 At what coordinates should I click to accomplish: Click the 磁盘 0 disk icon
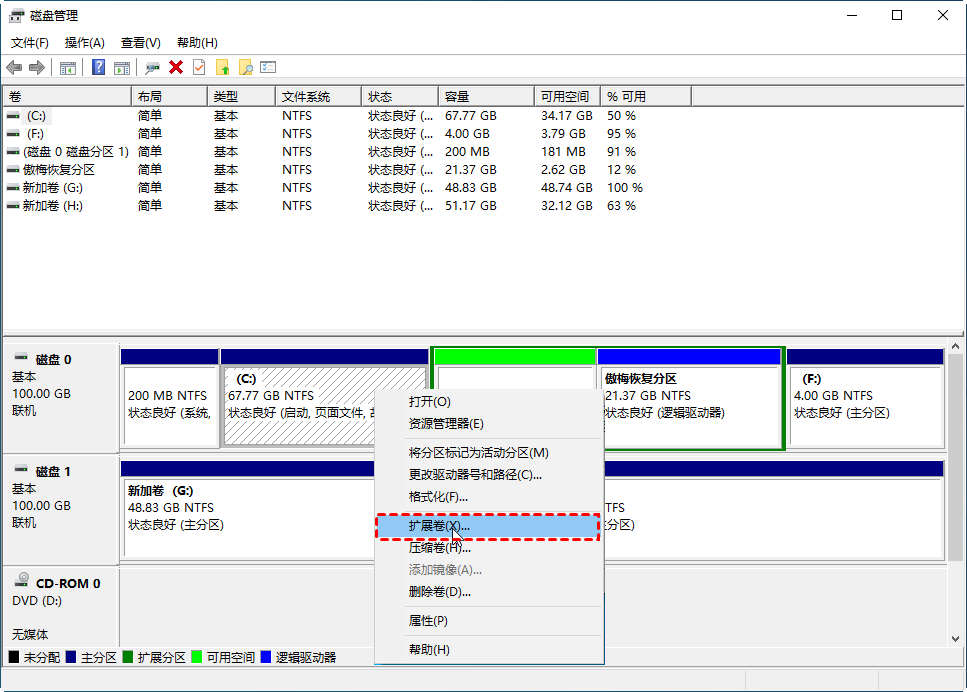click(21, 358)
